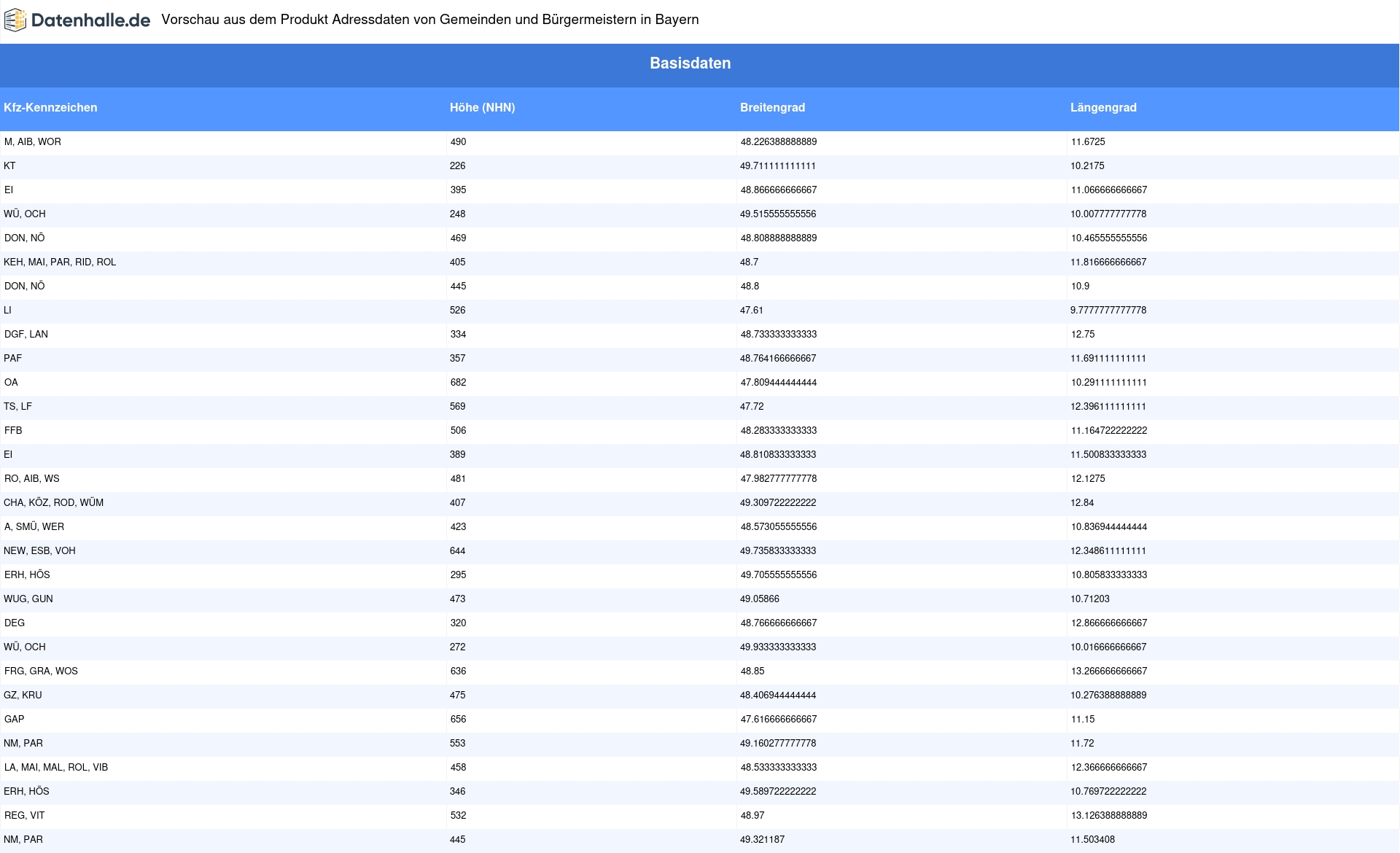
Task: Select the CHA, KÖZ, ROD, WÜM cell
Action: click(53, 503)
